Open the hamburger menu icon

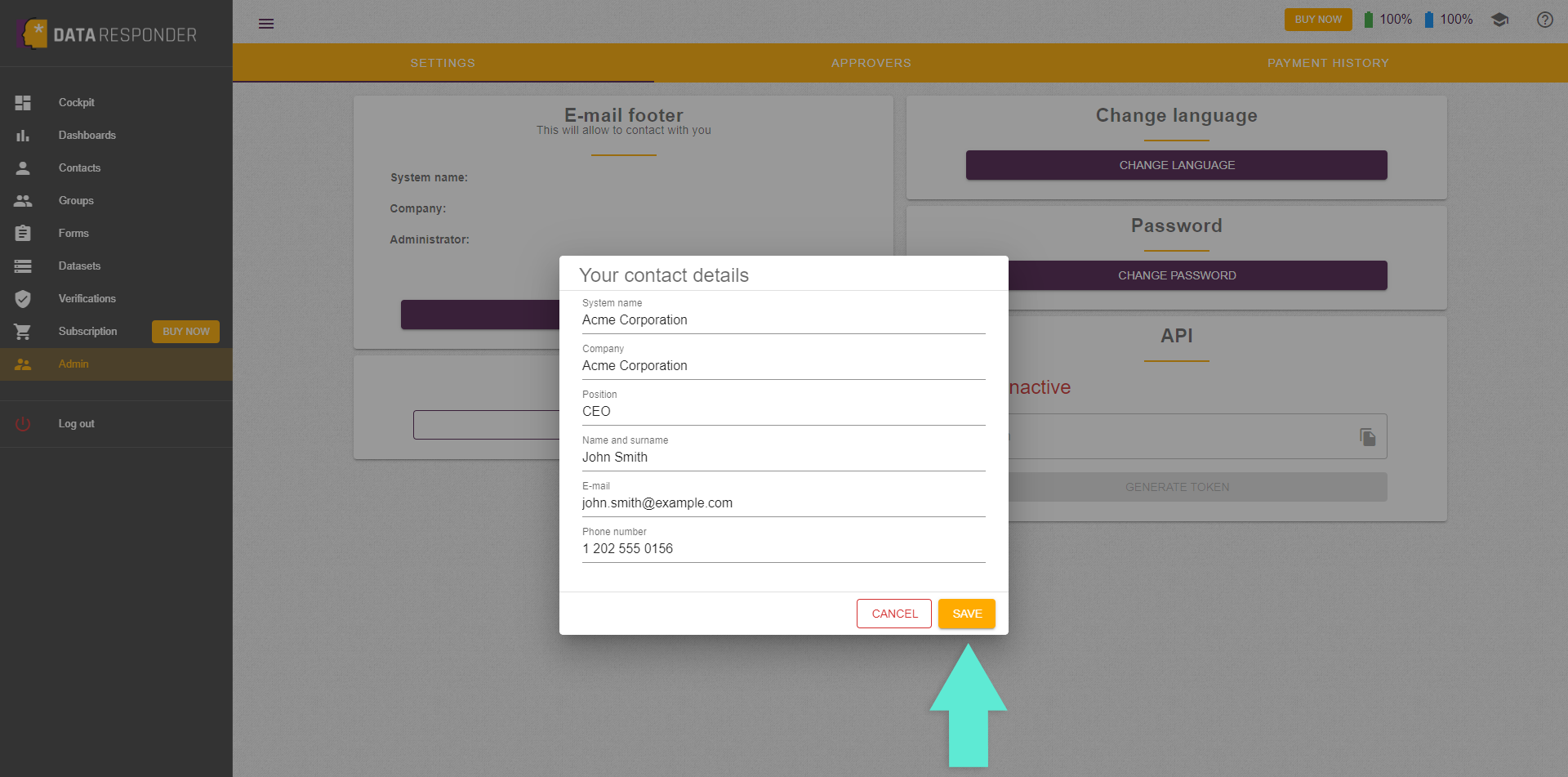[266, 24]
